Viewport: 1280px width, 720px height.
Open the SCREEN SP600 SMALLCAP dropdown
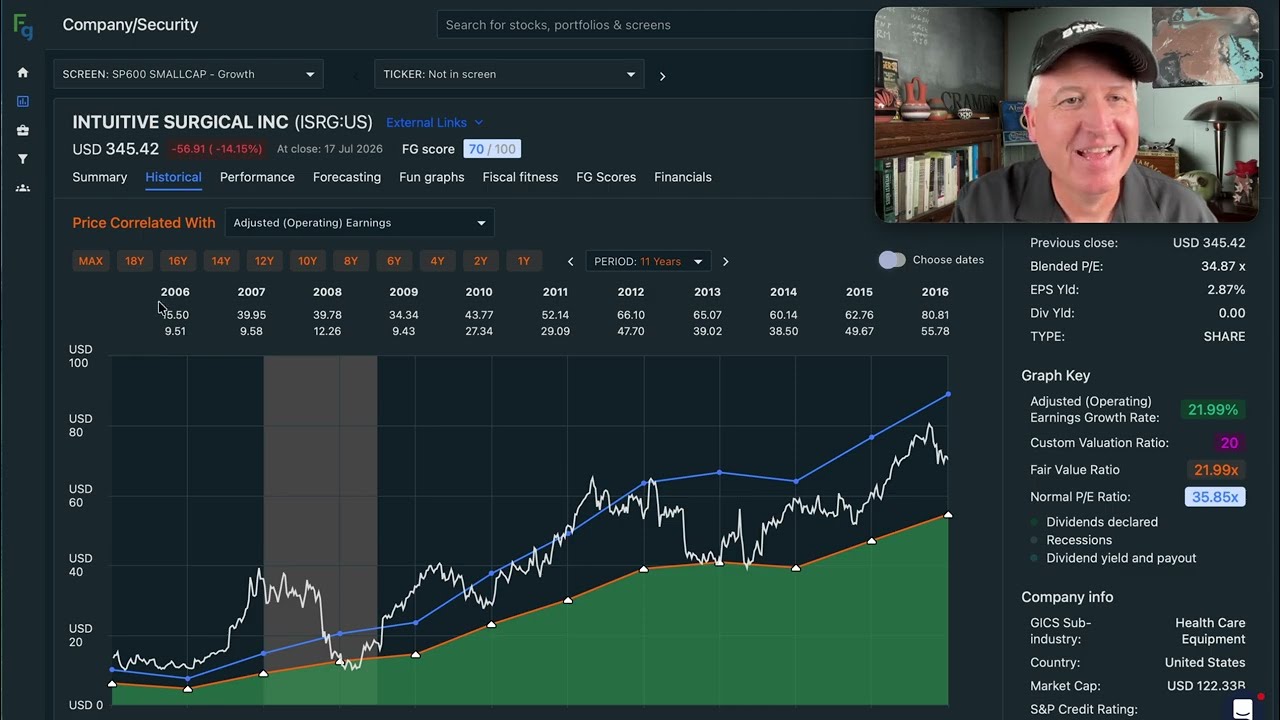point(188,74)
